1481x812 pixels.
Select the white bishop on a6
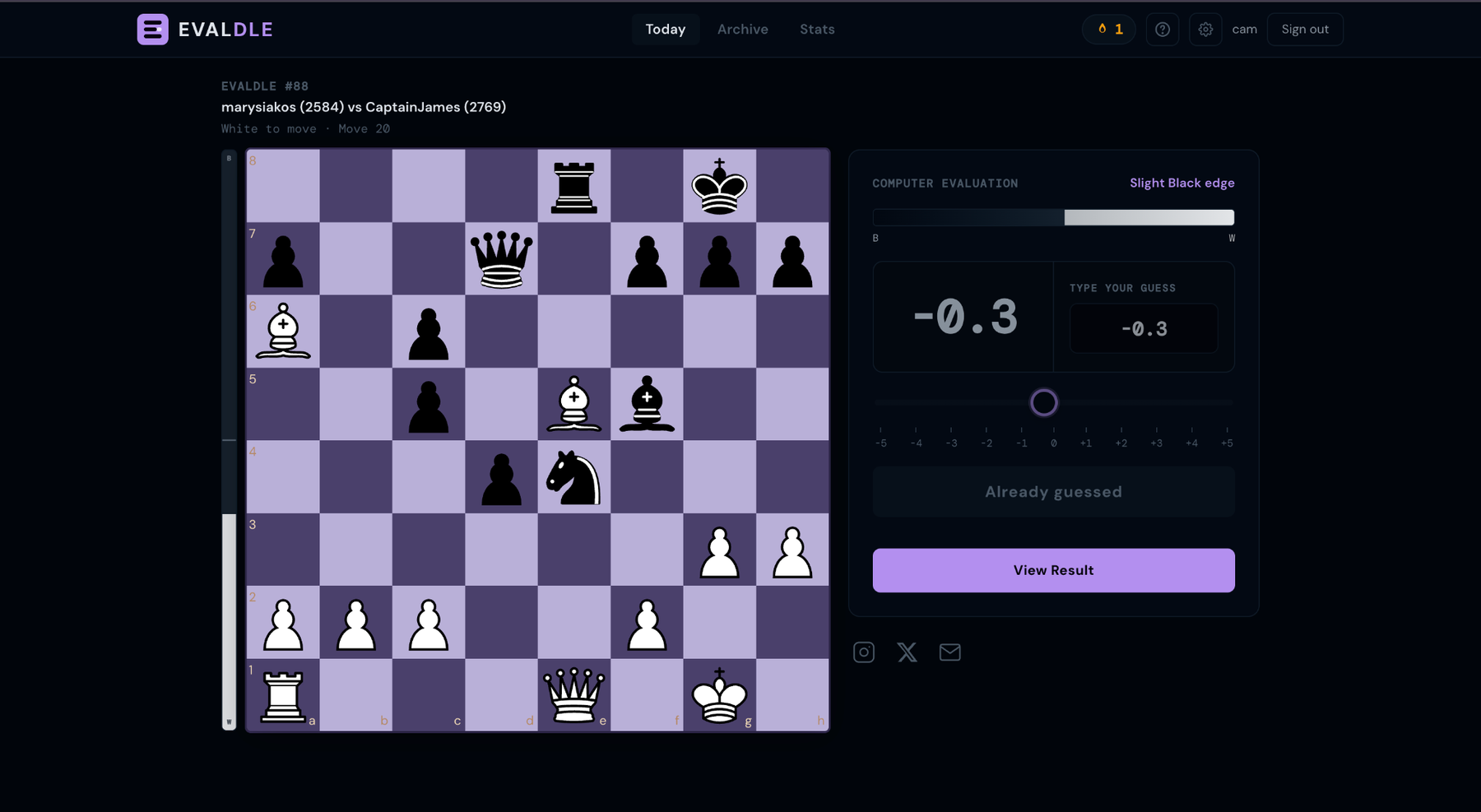pyautogui.click(x=283, y=331)
